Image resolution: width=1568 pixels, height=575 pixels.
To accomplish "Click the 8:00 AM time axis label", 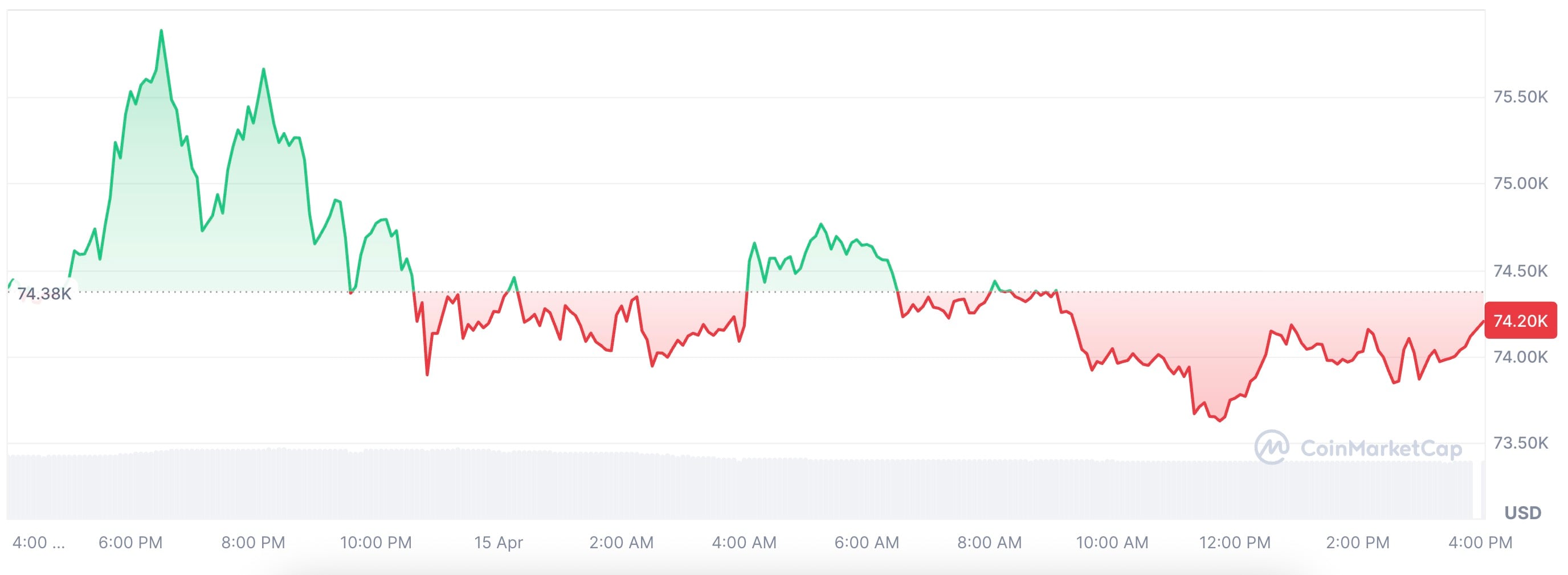I will click(989, 542).
